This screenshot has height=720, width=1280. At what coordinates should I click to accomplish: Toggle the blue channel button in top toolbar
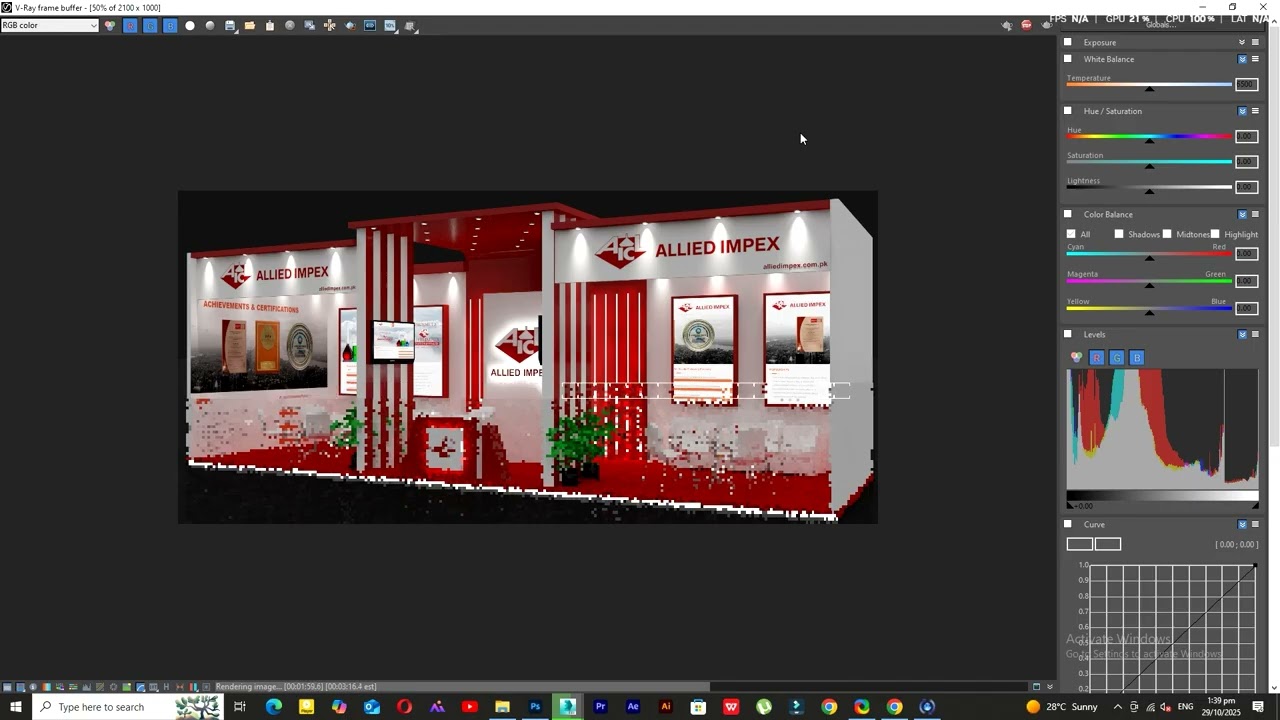170,25
